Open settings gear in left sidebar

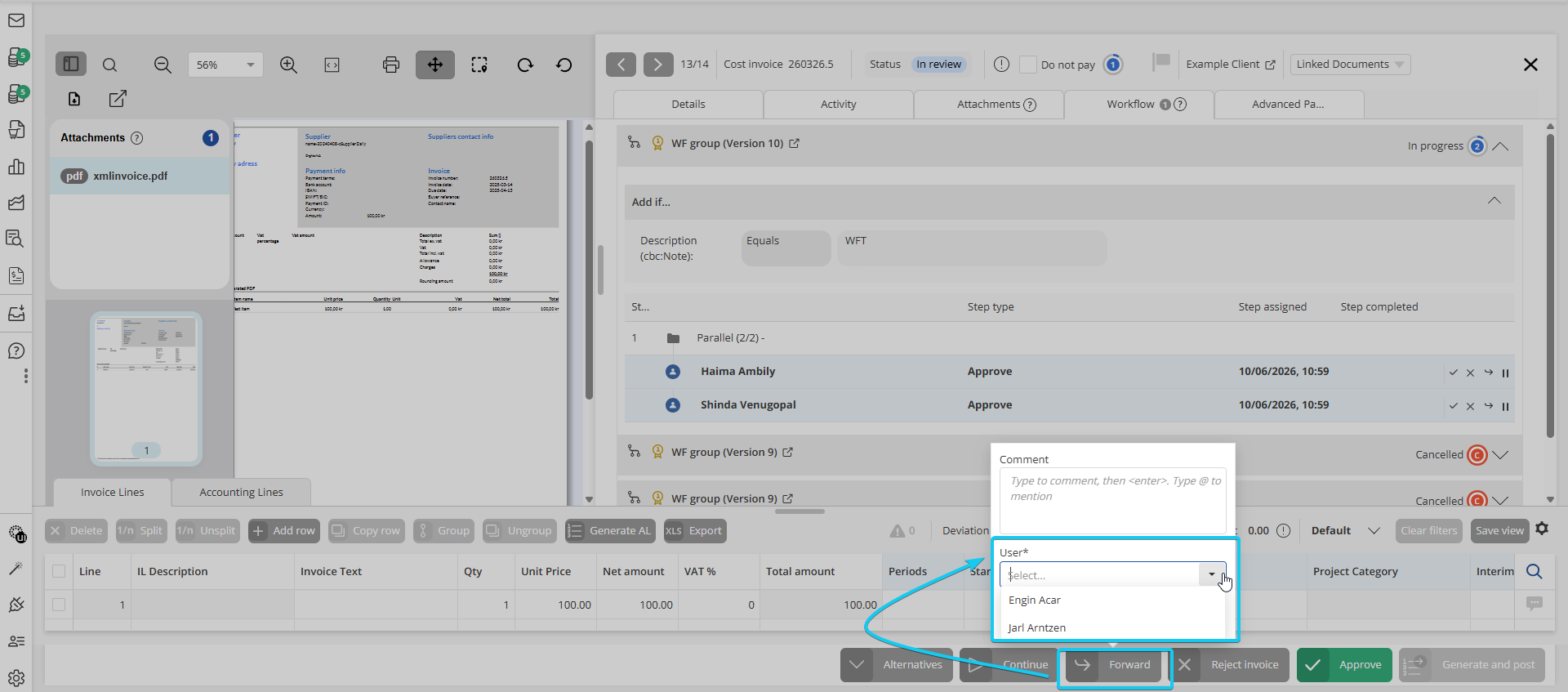click(16, 678)
